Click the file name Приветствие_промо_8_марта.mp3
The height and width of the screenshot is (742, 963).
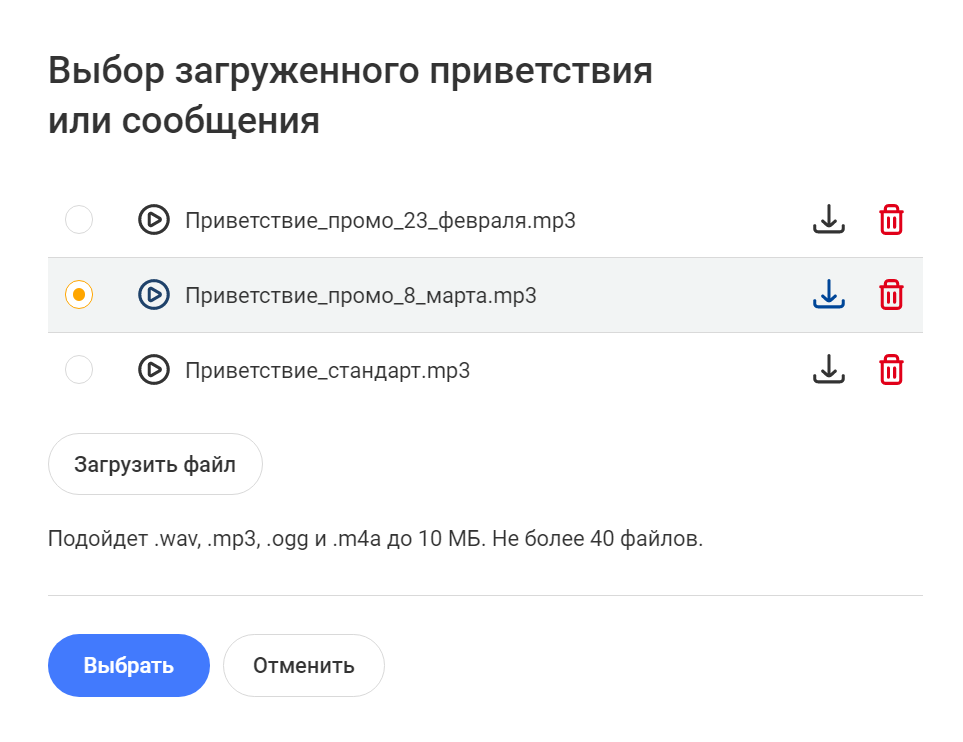tap(361, 295)
